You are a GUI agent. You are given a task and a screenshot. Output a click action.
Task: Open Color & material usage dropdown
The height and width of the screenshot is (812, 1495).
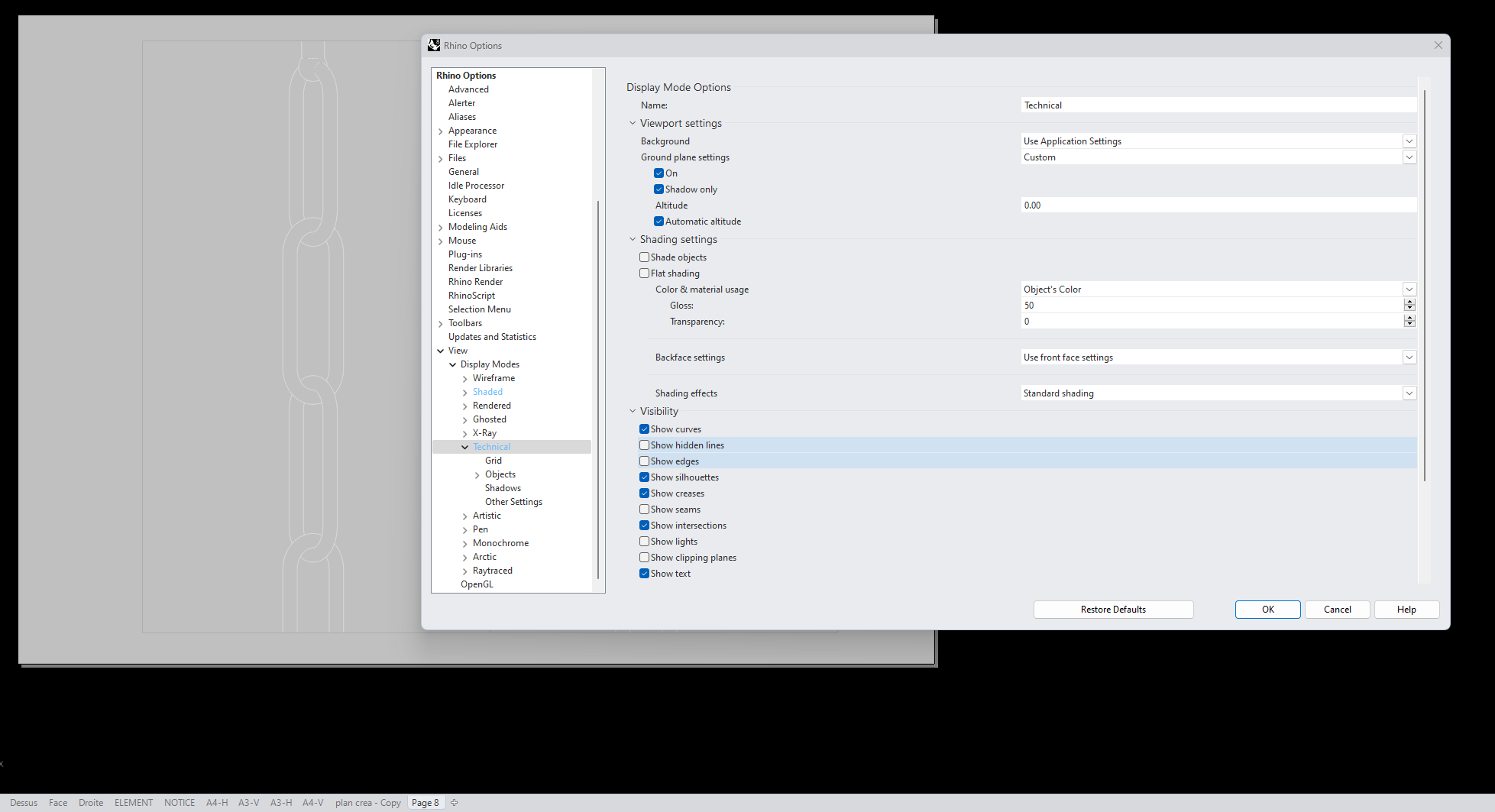point(1409,290)
